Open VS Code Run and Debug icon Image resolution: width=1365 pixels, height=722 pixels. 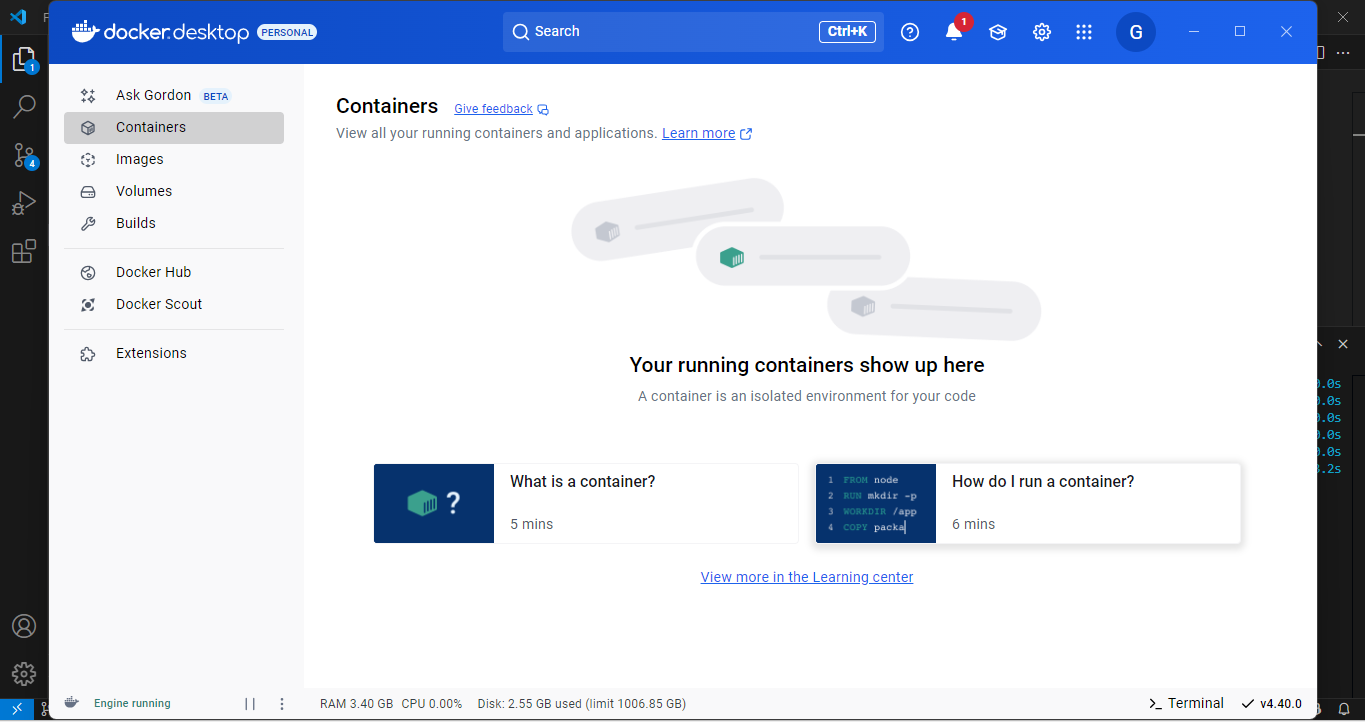point(24,203)
